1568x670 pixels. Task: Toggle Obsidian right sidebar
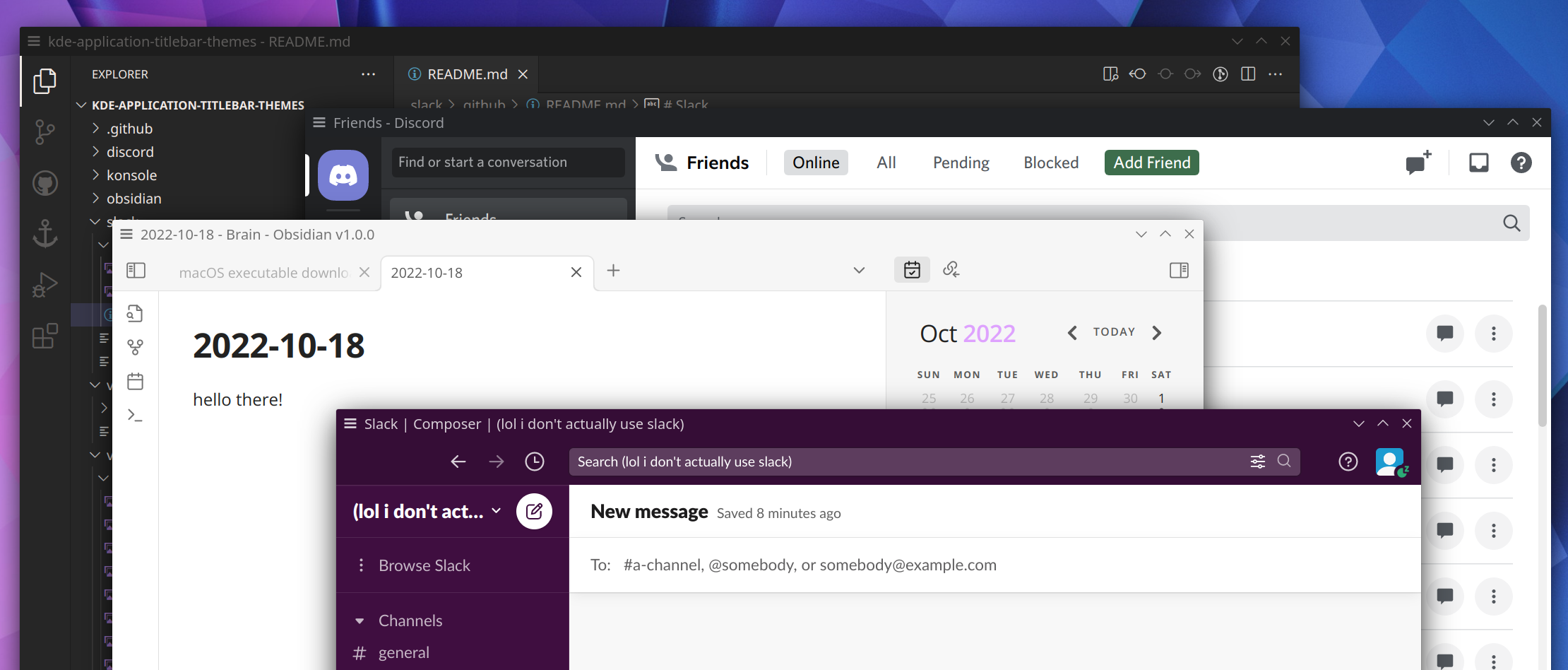tap(1179, 270)
